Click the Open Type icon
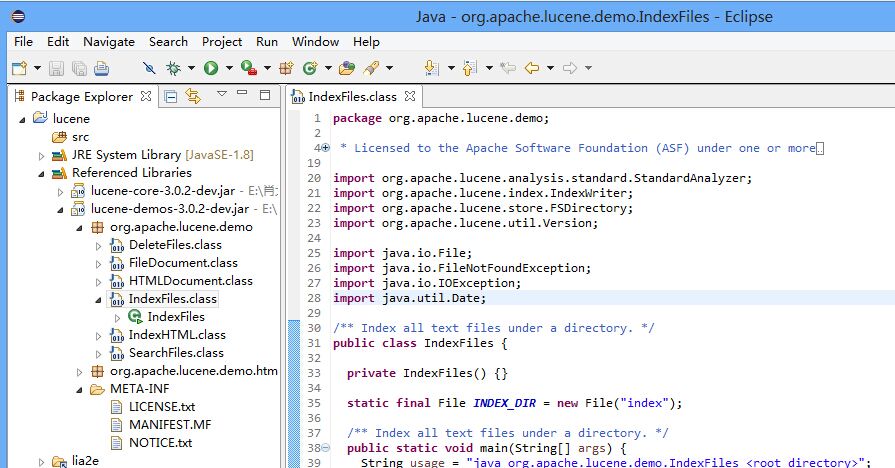The image size is (895, 468). tap(347, 68)
